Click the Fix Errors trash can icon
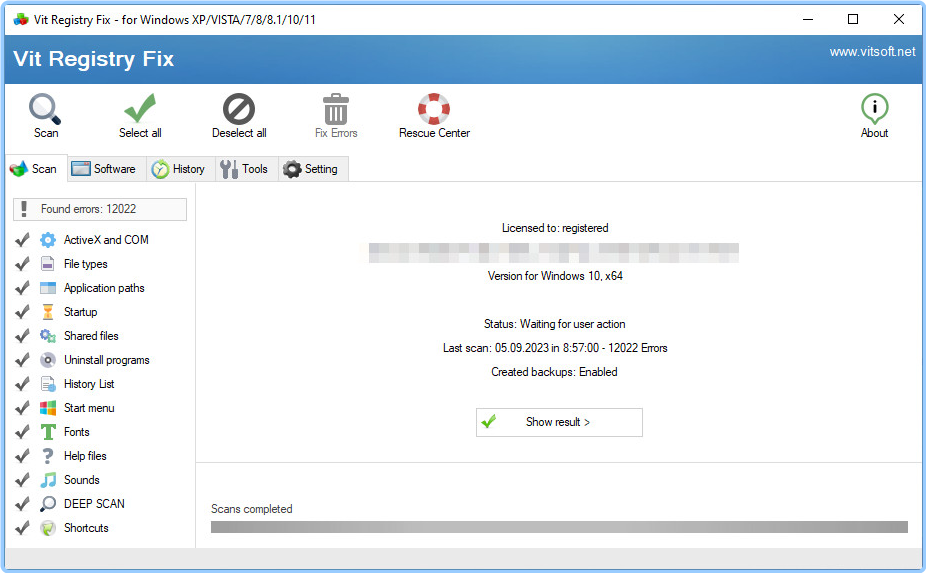926x573 pixels. coord(336,109)
